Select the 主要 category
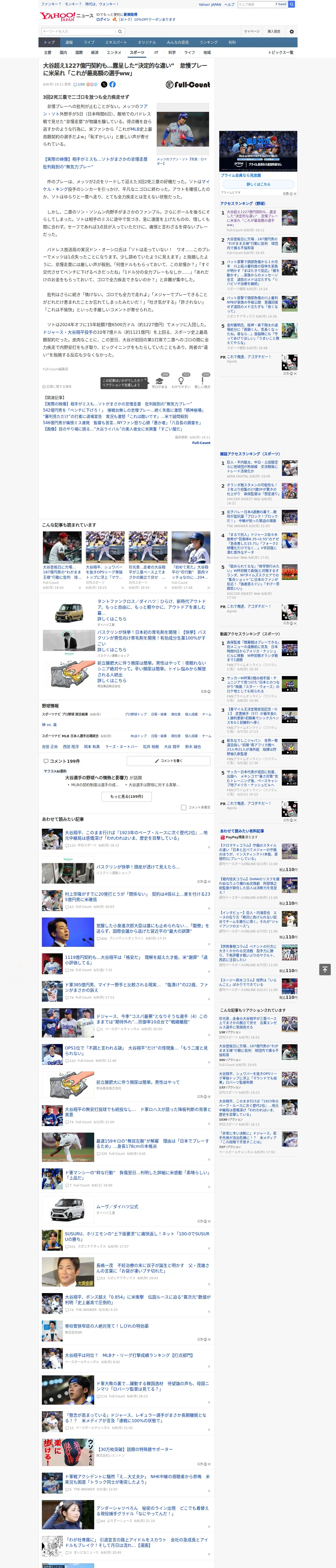 pos(48,52)
